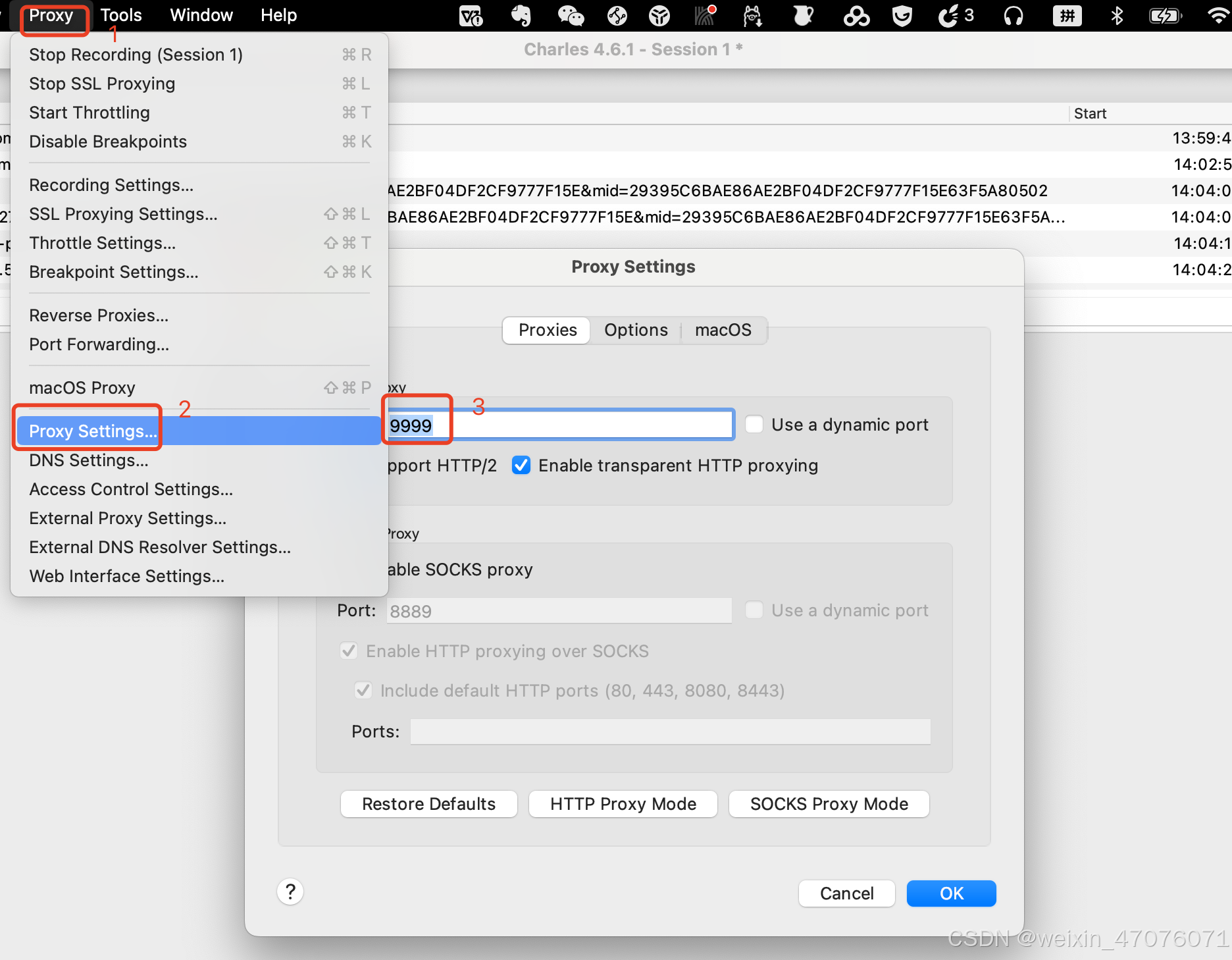
Task: Switch to the Proxies tab
Action: coord(547,330)
